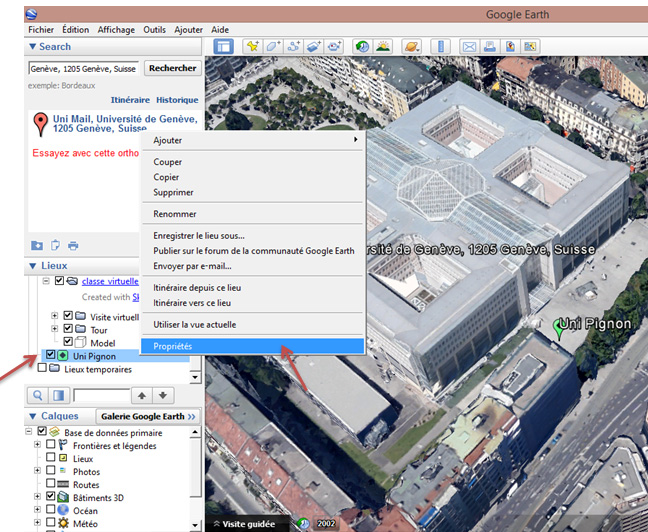Add an image overlay from the toolbar
The height and width of the screenshot is (532, 648).
(x=314, y=47)
